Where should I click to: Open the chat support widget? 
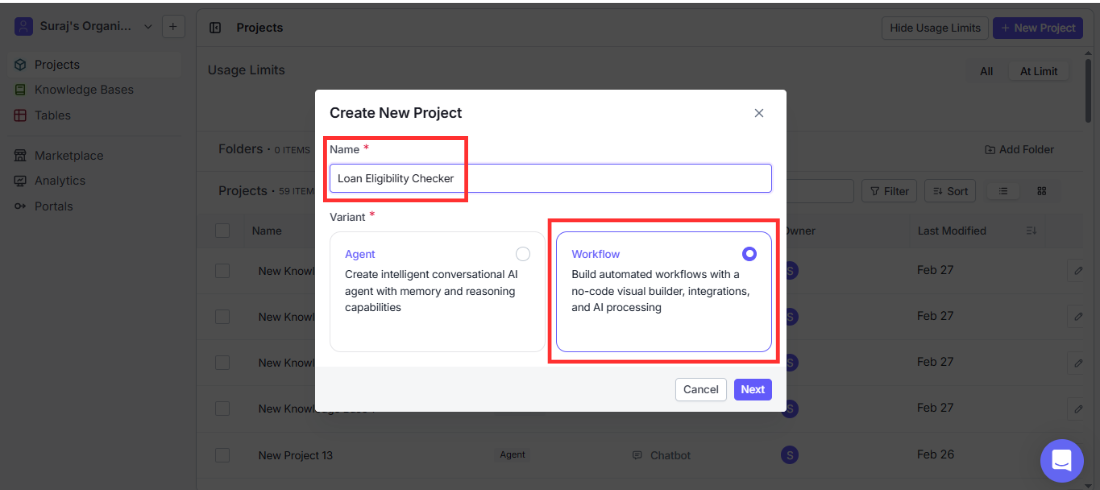(x=1061, y=461)
